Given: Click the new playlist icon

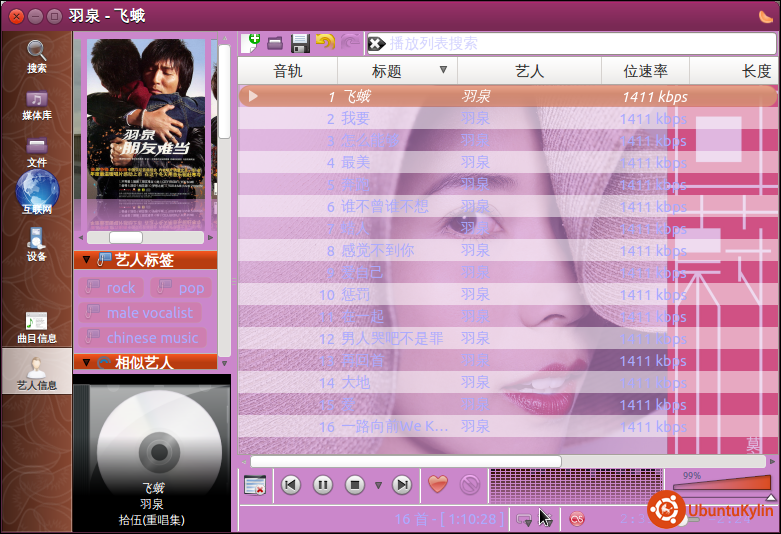Looking at the screenshot, I should point(251,43).
